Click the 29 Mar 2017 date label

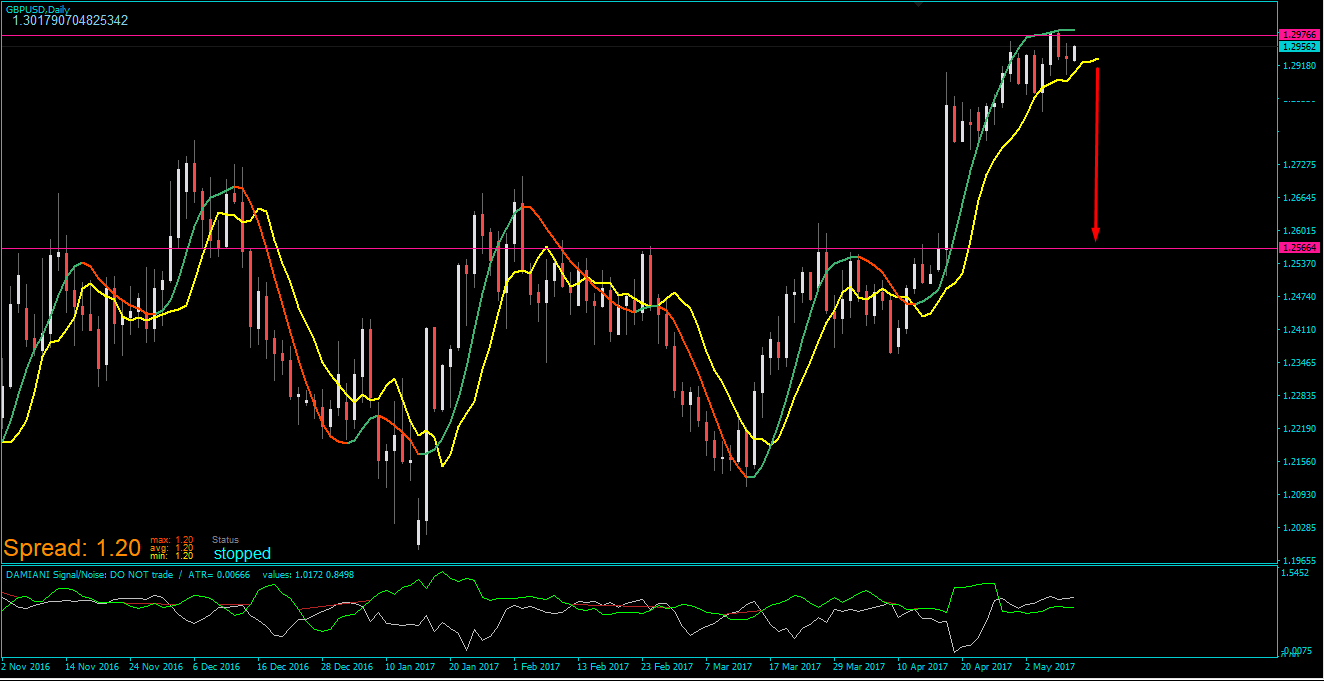pos(858,666)
